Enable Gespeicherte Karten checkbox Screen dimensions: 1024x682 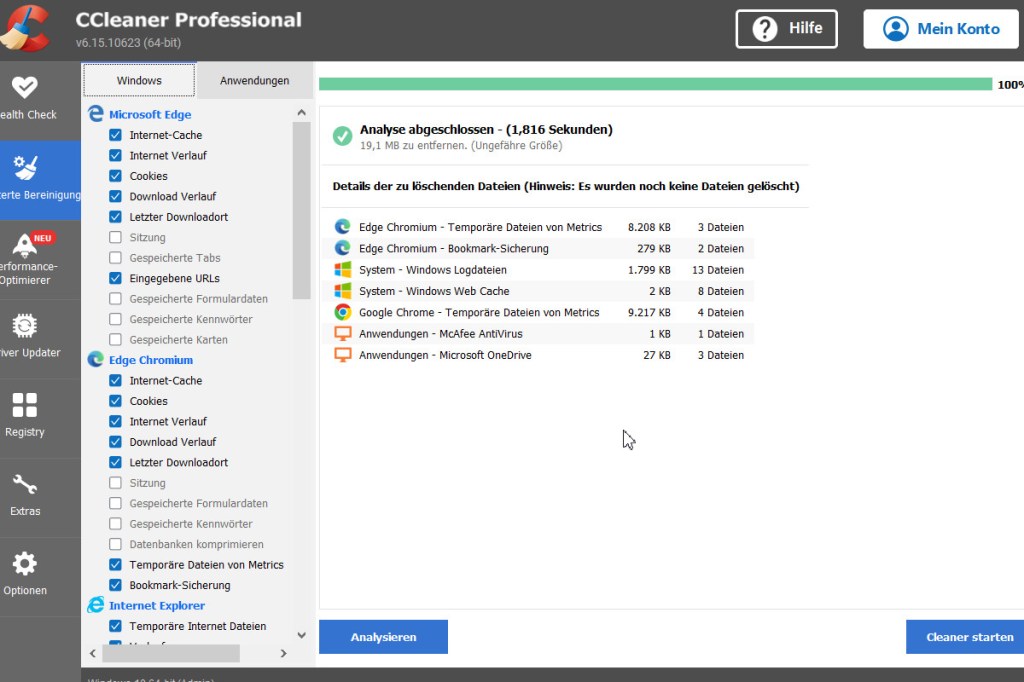click(116, 339)
